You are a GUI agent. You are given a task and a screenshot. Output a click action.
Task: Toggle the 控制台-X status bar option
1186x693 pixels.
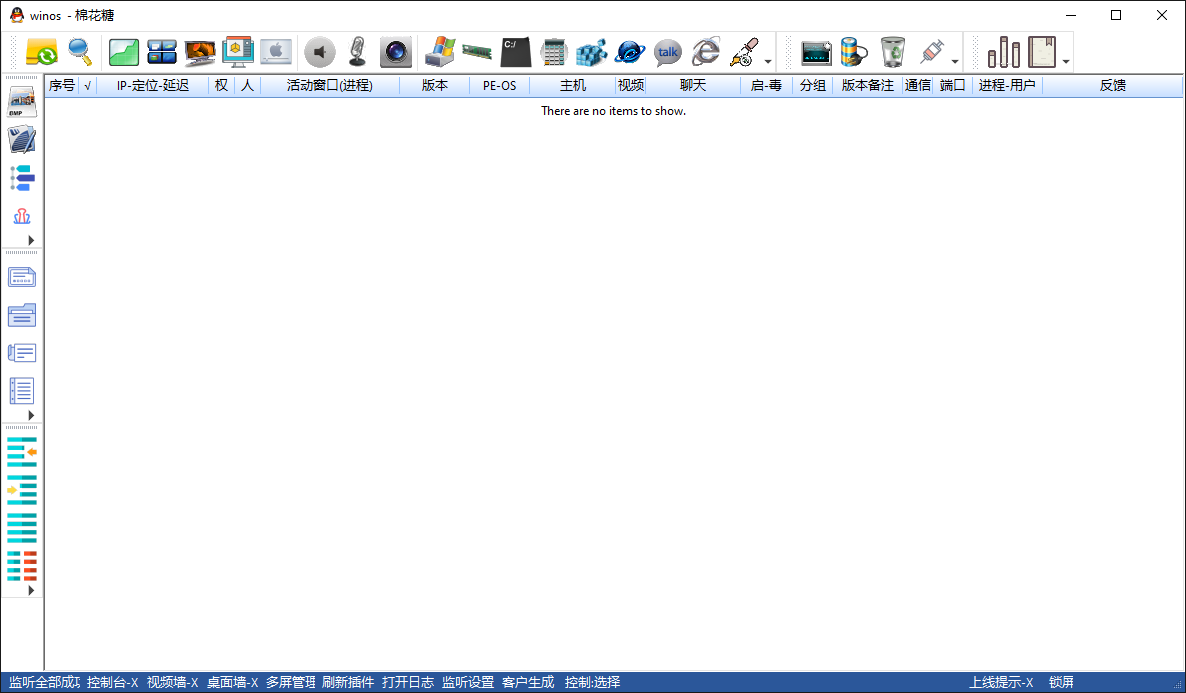tap(112, 682)
